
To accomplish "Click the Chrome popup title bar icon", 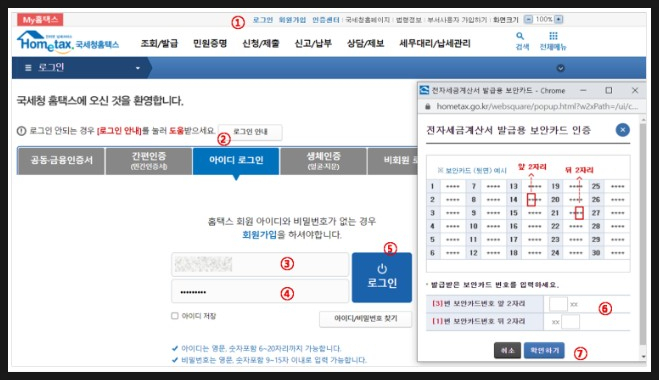I will click(424, 90).
